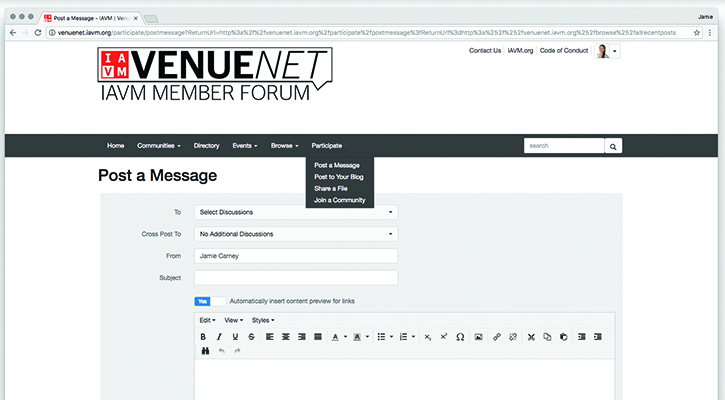725x400 pixels.
Task: Open the Select Discussions dropdown
Action: tap(296, 212)
